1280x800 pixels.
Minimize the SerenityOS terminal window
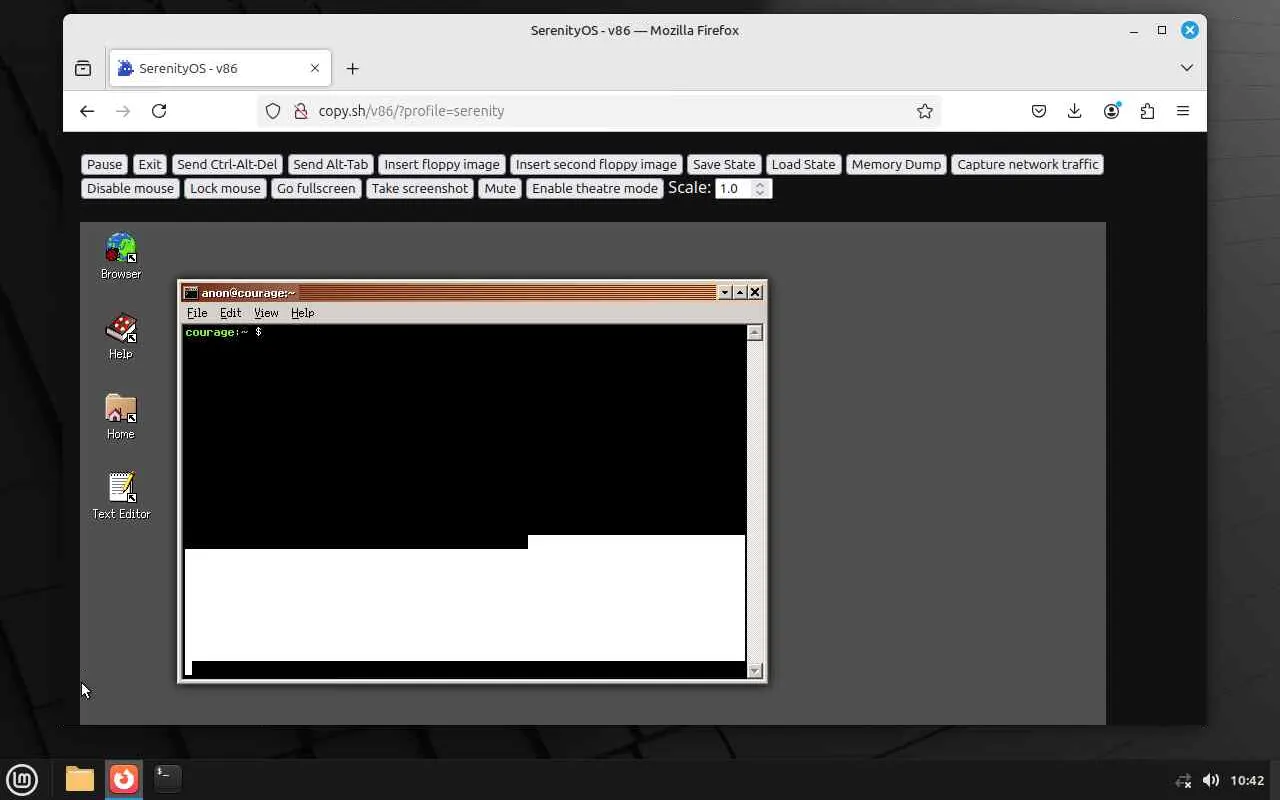(x=725, y=292)
